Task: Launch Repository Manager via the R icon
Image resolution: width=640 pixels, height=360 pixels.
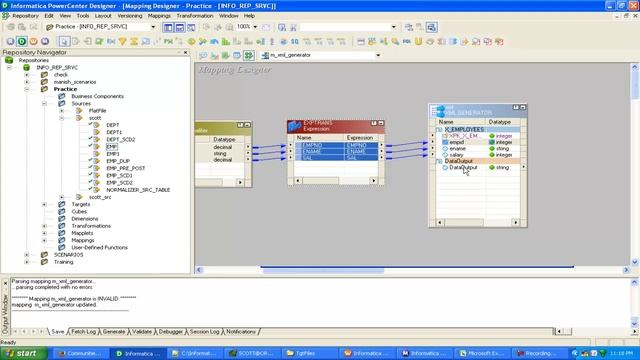Action: pyautogui.click(x=11, y=41)
